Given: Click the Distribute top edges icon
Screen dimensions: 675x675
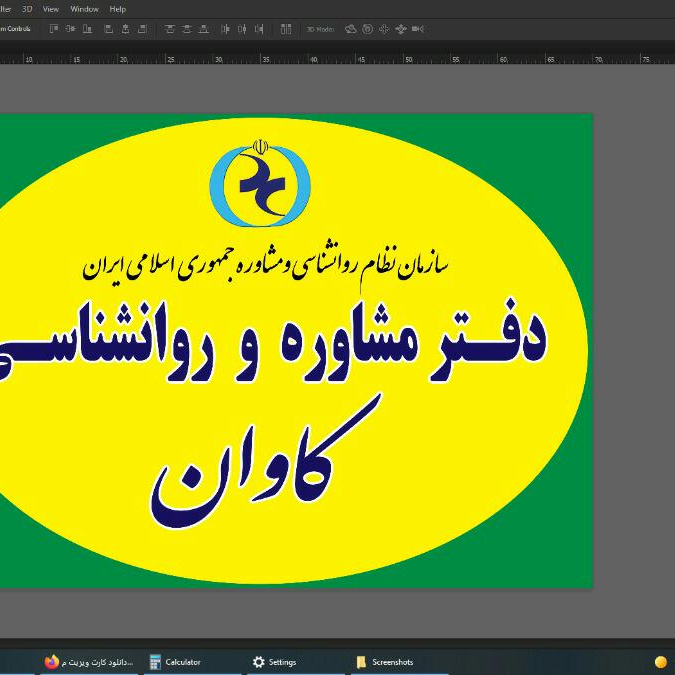Looking at the screenshot, I should tap(170, 29).
